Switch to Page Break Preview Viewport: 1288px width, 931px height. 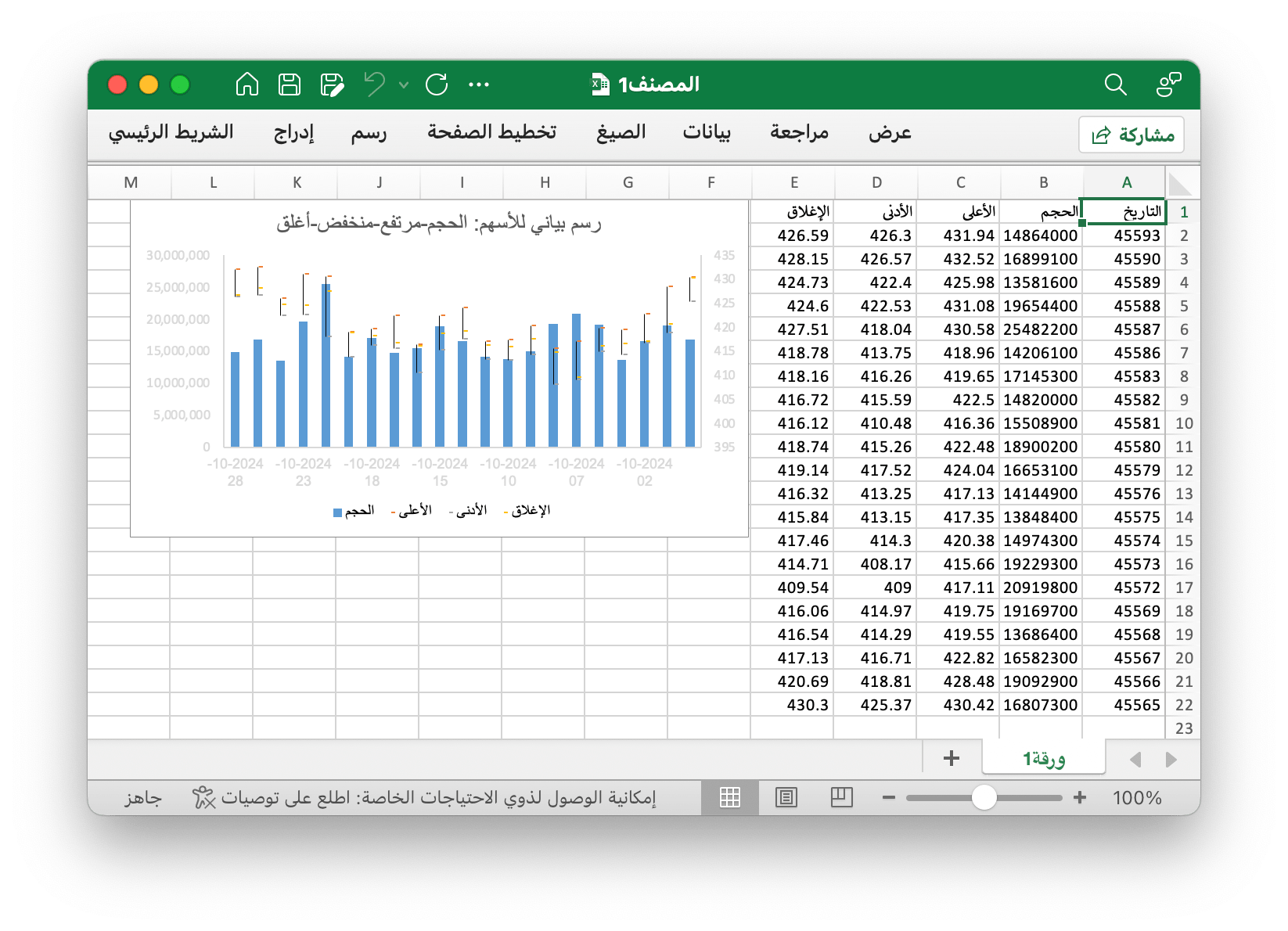(x=841, y=797)
